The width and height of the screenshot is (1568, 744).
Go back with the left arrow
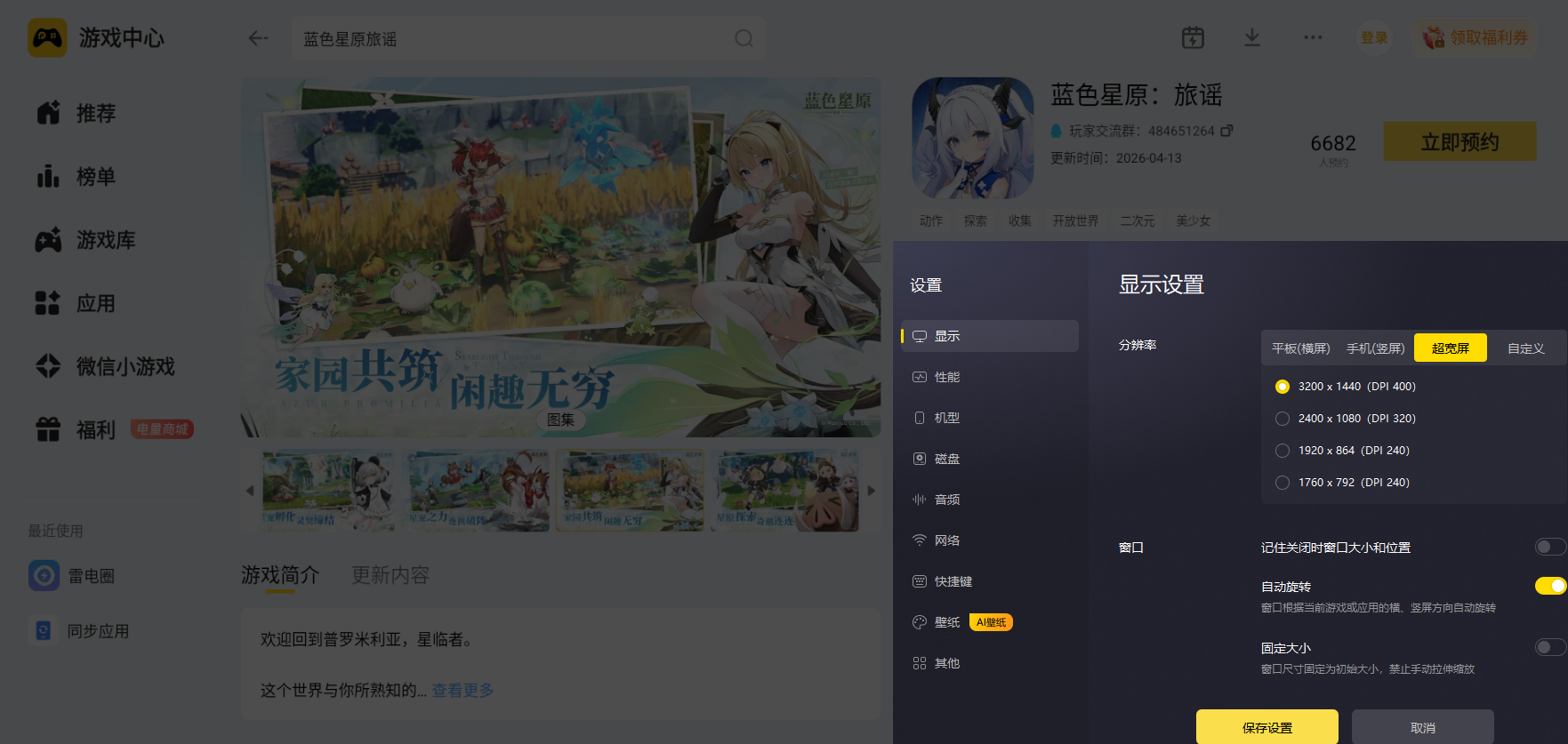258,38
